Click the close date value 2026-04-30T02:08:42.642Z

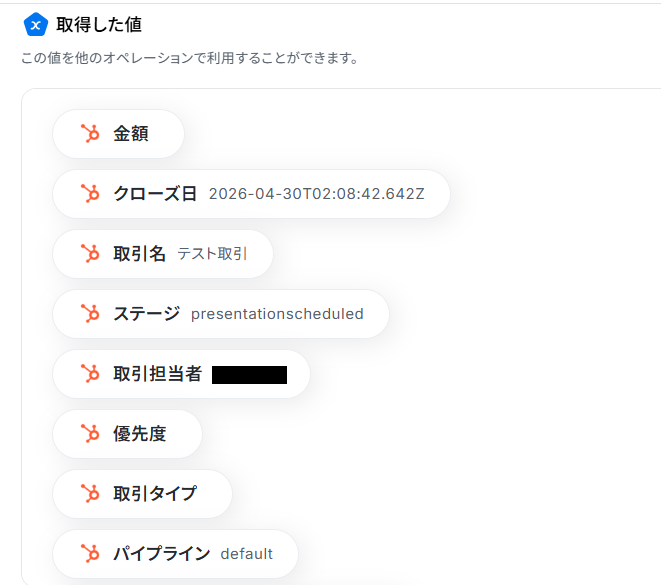point(317,194)
